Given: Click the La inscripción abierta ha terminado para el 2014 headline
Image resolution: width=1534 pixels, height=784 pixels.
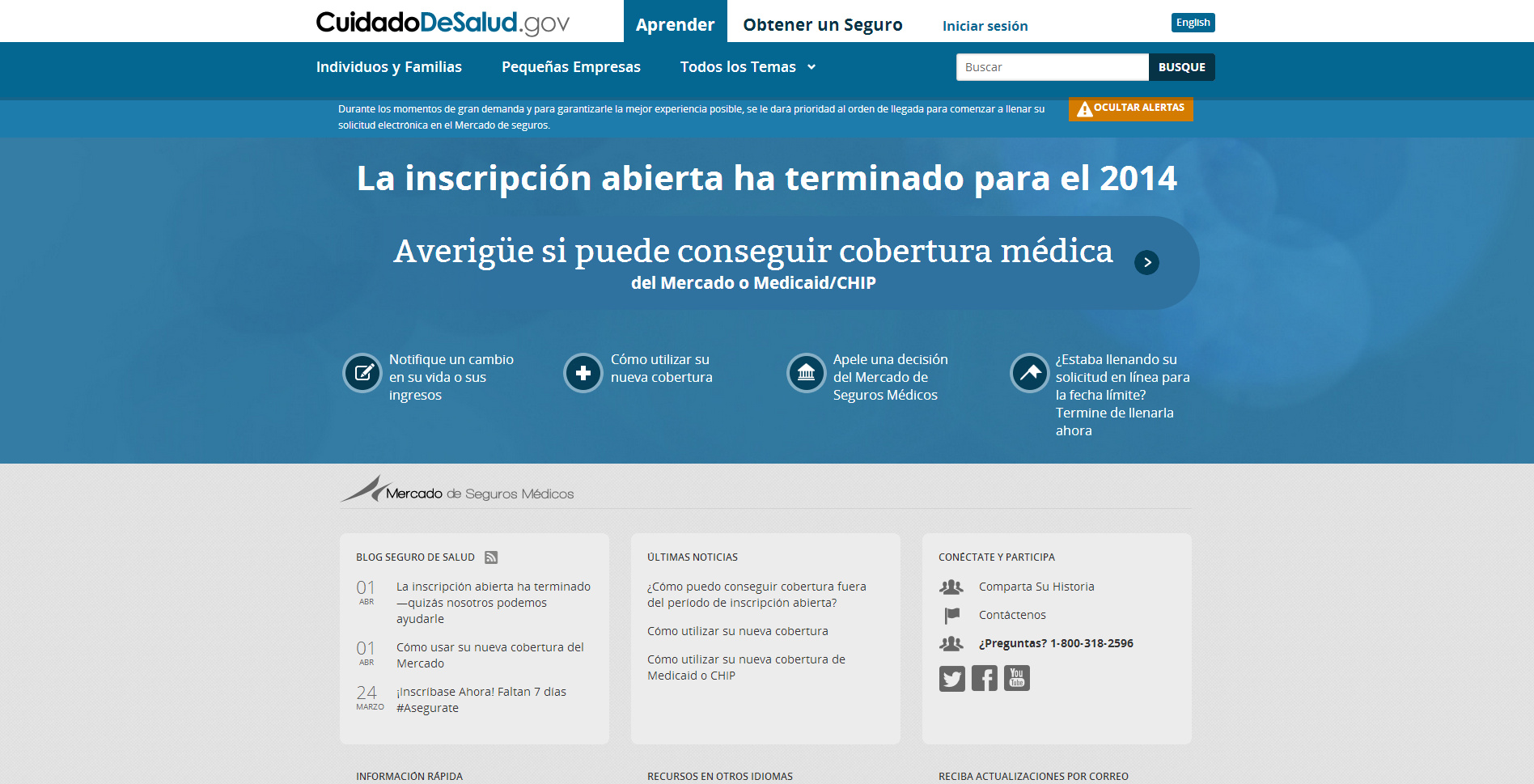Looking at the screenshot, I should (767, 178).
